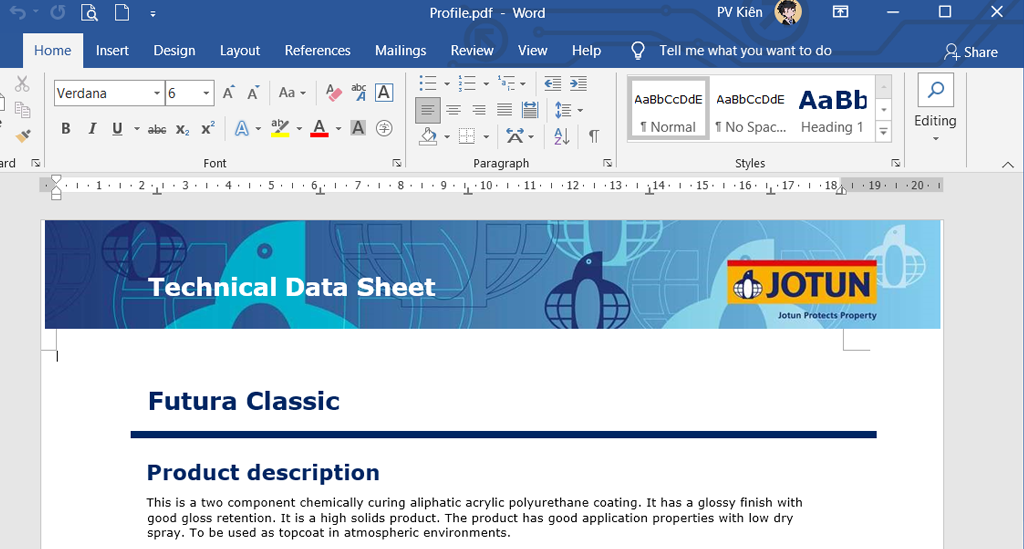1024x549 pixels.
Task: Open Paragraph dialog launcher
Action: click(607, 163)
